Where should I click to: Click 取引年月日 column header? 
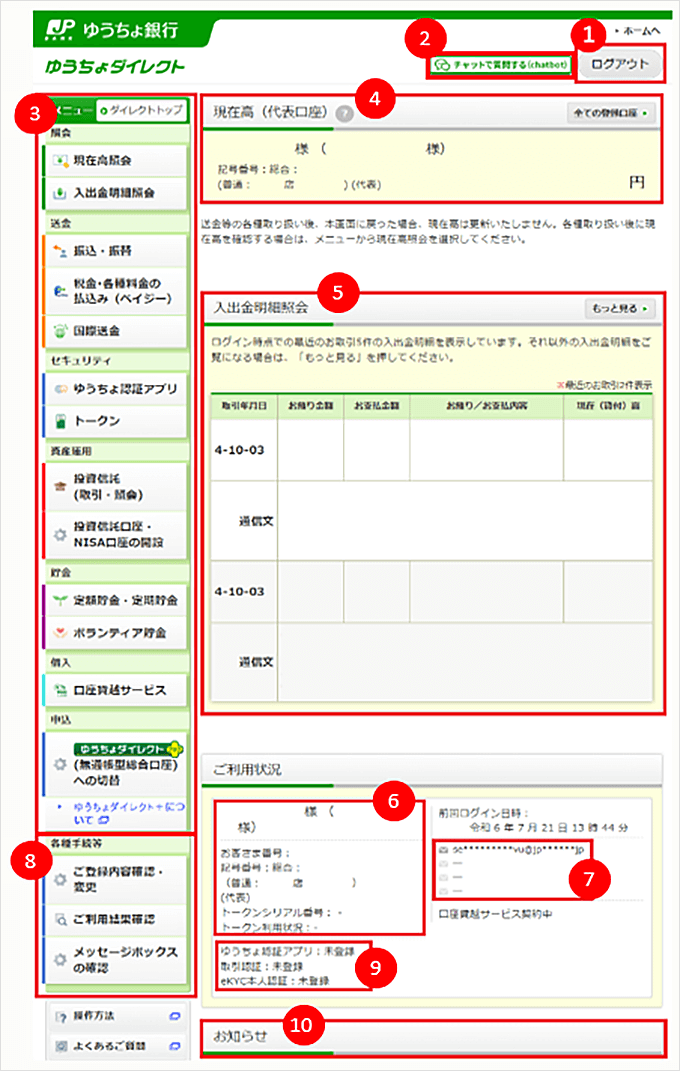click(x=244, y=406)
